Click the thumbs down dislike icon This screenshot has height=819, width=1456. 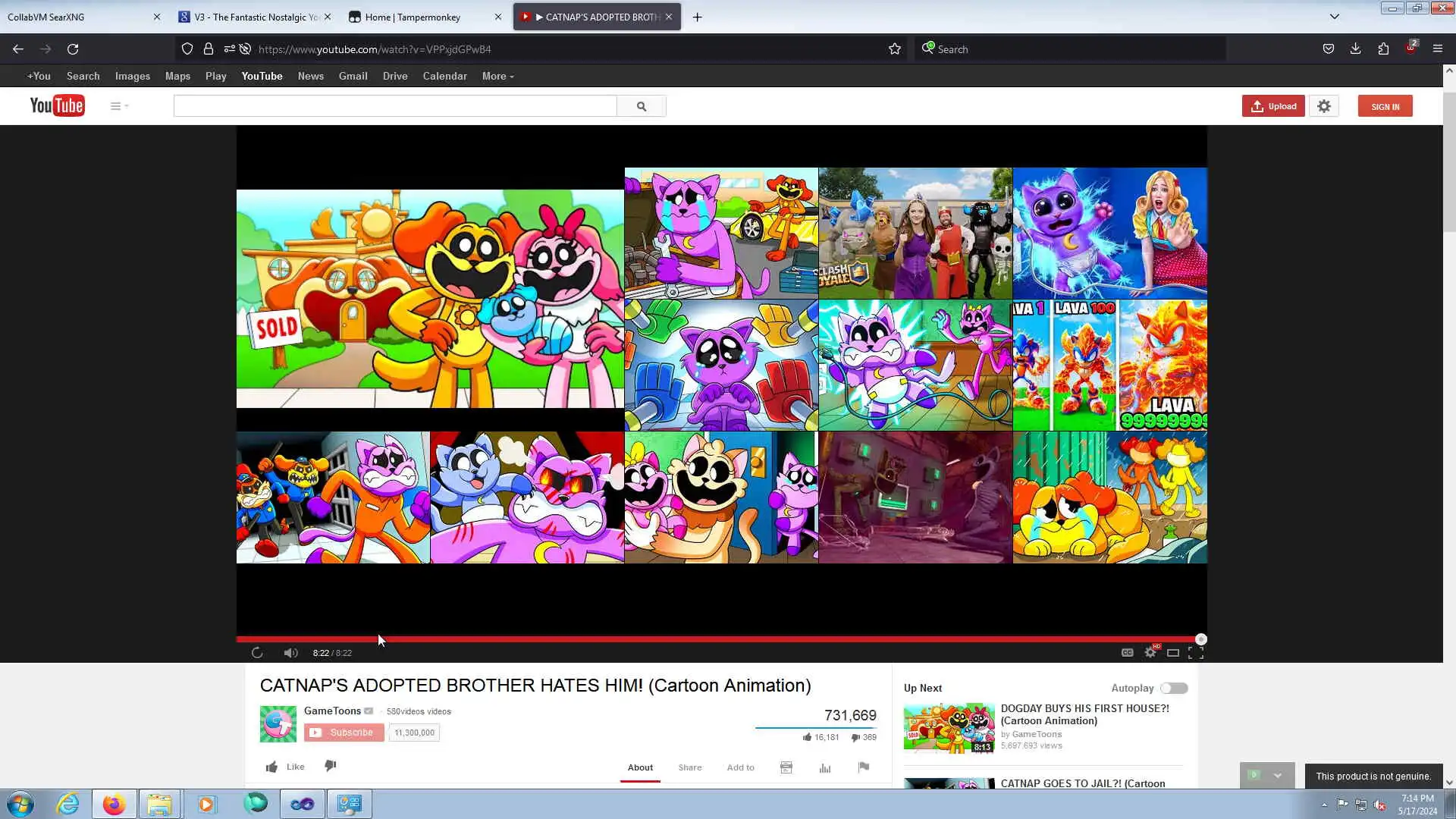coord(331,767)
